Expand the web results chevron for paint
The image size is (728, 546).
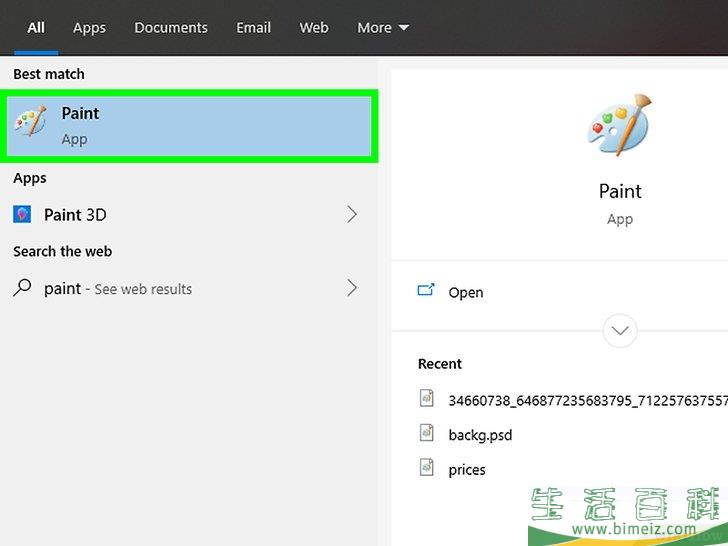[351, 288]
